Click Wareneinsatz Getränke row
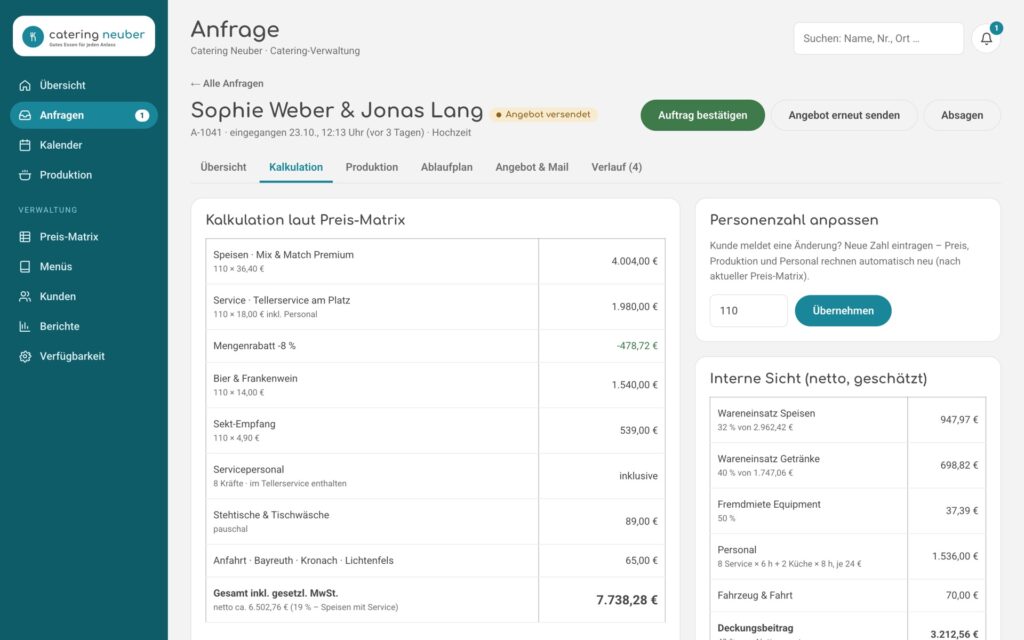This screenshot has height=640, width=1024. pos(848,466)
